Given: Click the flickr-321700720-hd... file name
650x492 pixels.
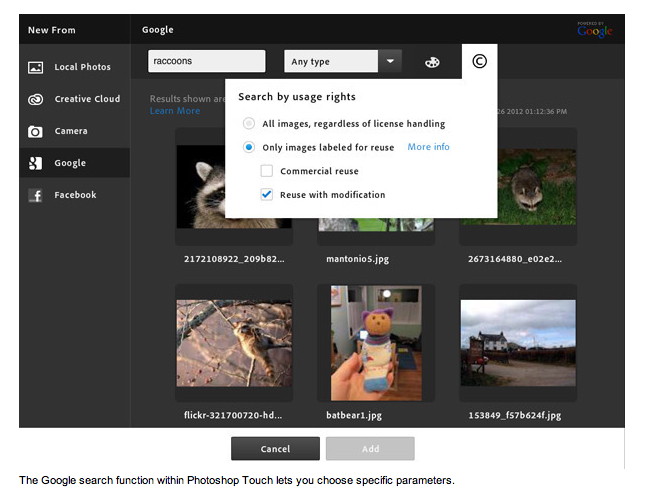Looking at the screenshot, I should pyautogui.click(x=233, y=415).
